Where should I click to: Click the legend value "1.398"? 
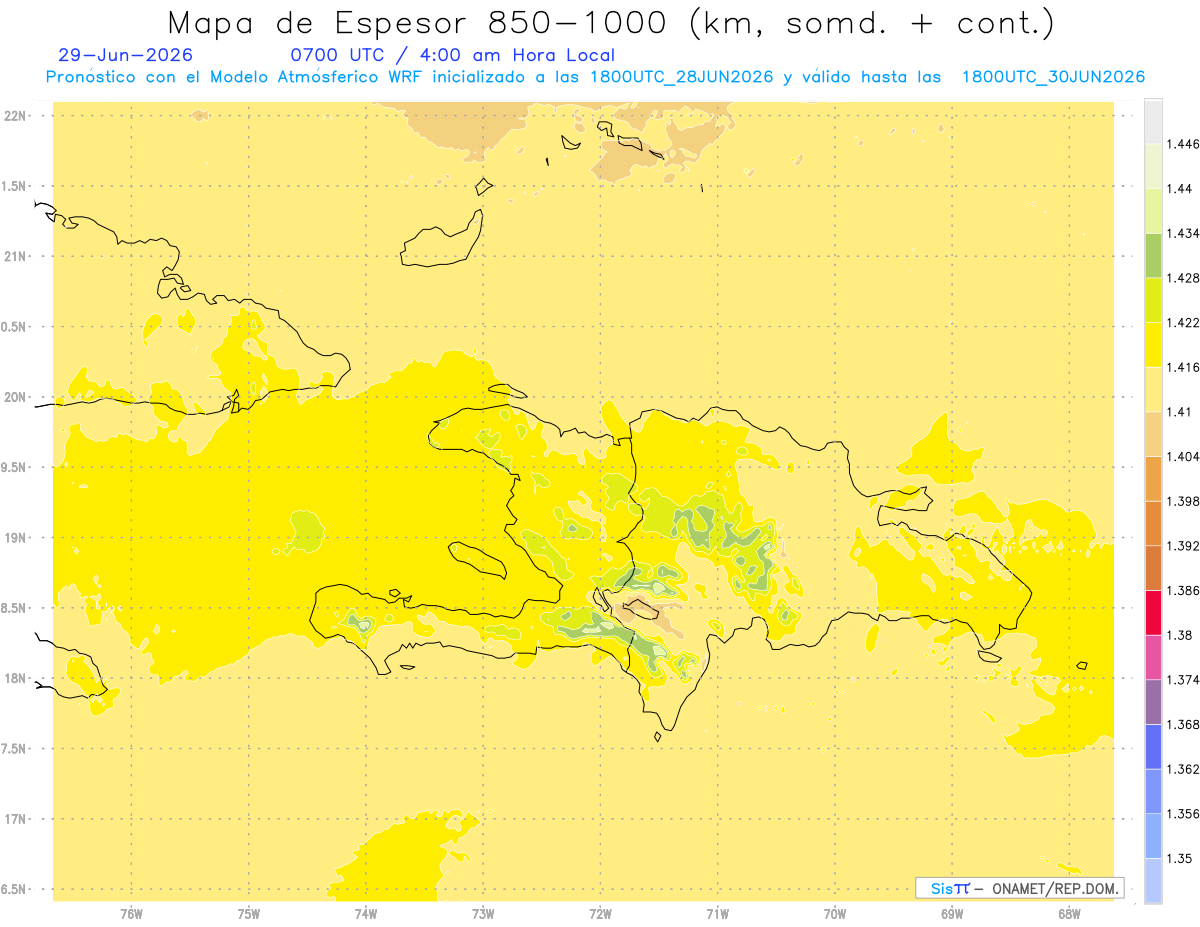click(x=1182, y=501)
